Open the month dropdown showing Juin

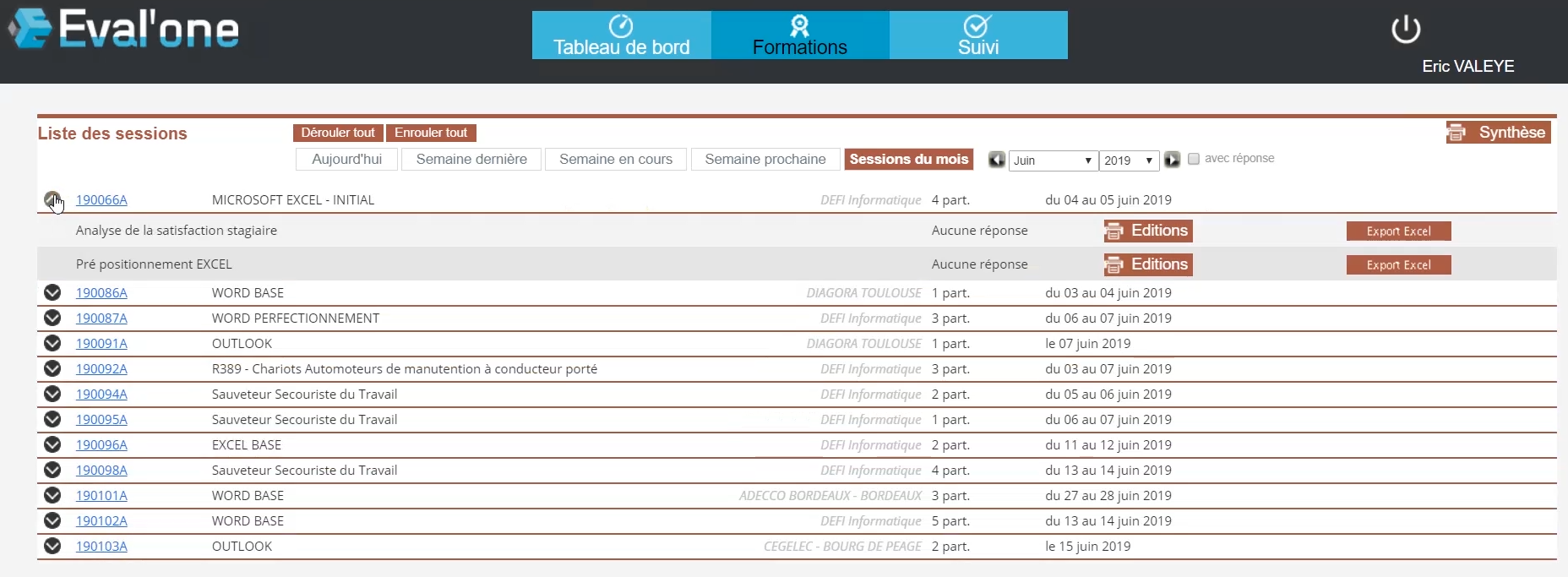1053,161
